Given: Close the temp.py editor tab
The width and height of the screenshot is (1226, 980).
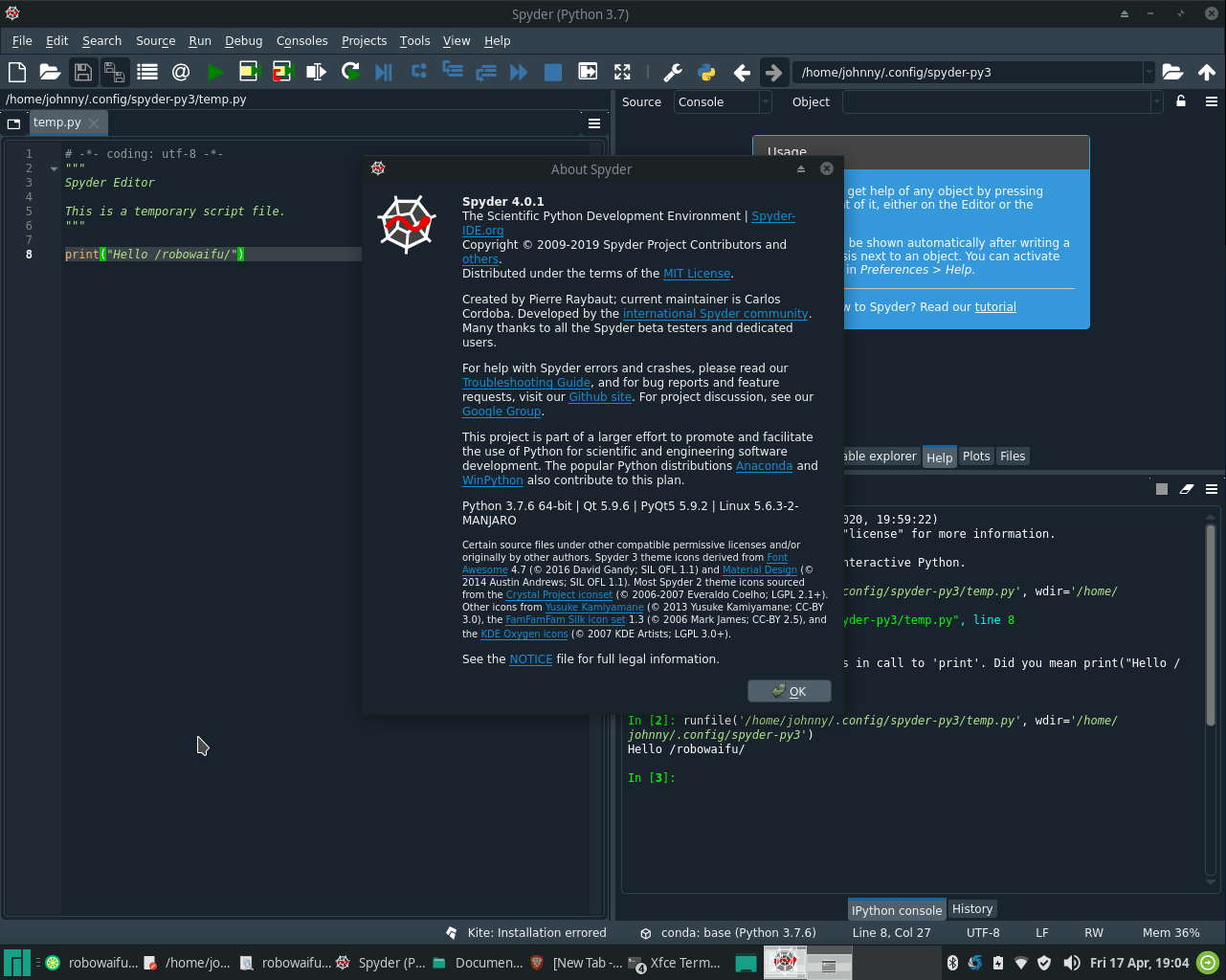Looking at the screenshot, I should [94, 122].
